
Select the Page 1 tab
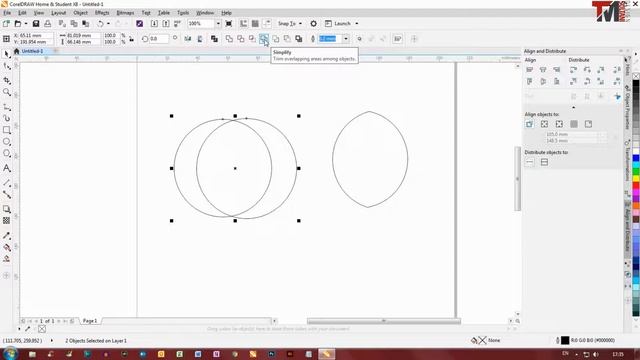(90, 321)
